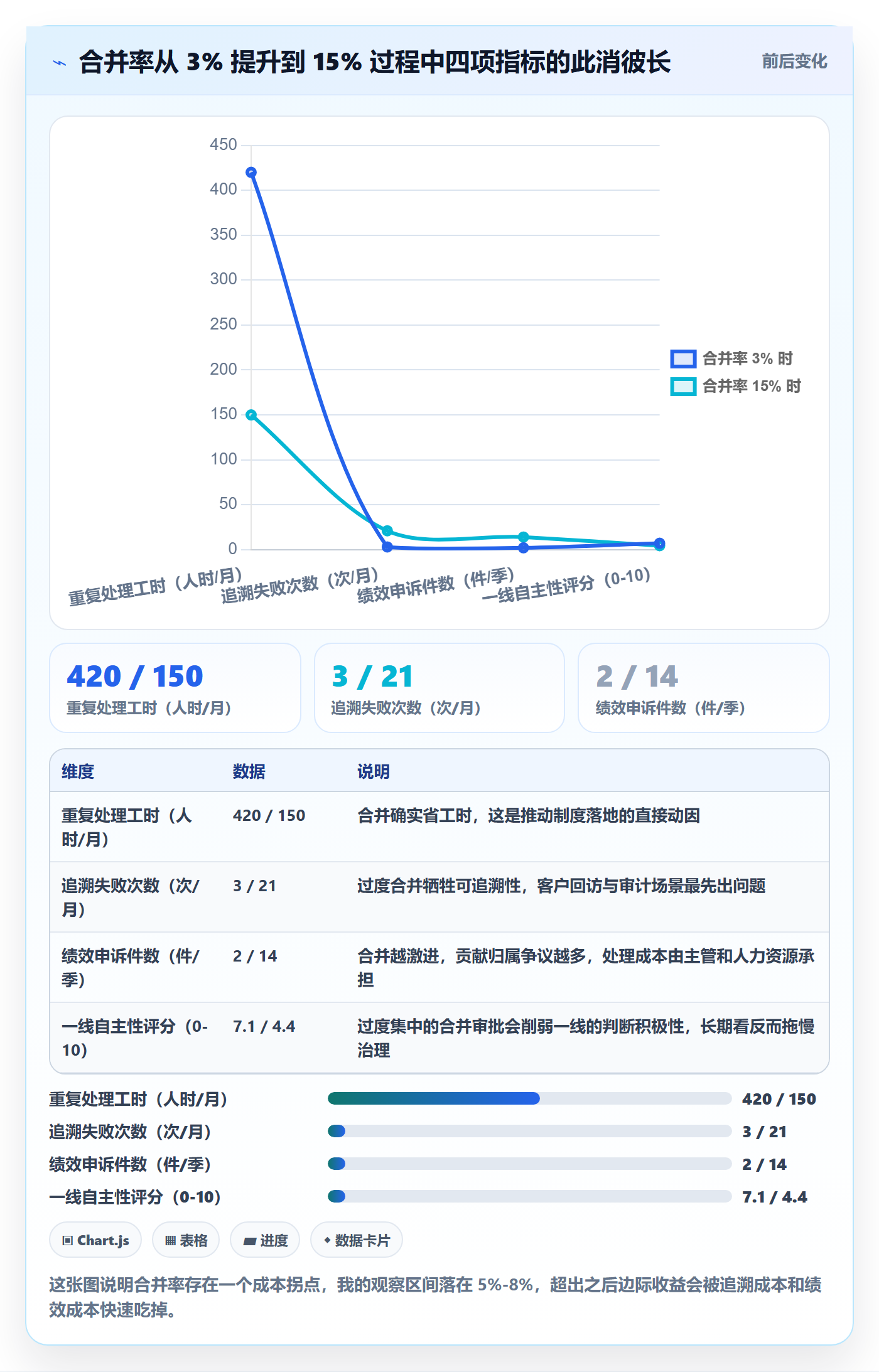Click the lightning bolt icon beside the title
Viewport: 879px width, 1372px height.
pyautogui.click(x=60, y=63)
